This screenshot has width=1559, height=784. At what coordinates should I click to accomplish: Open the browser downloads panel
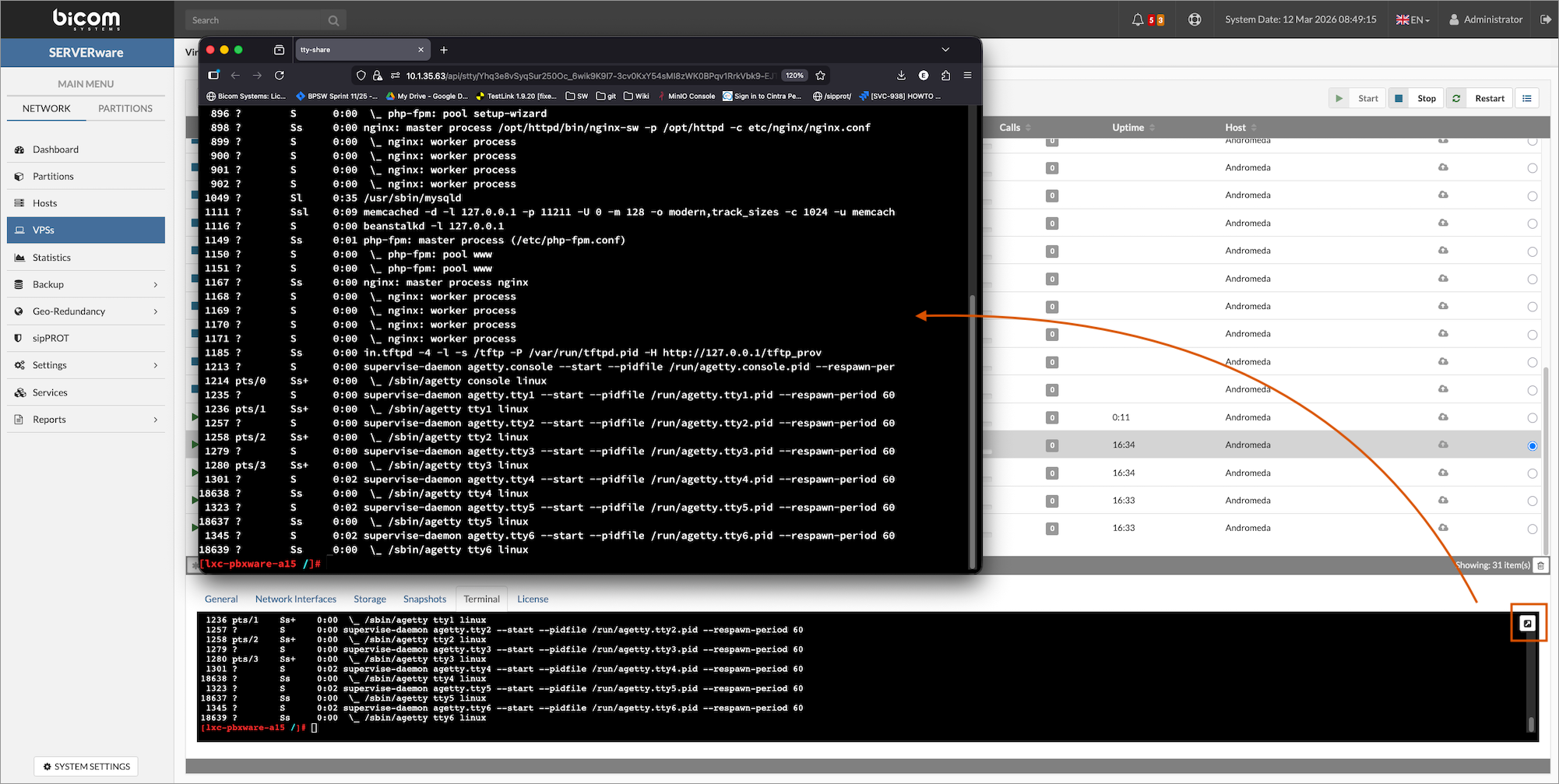[x=901, y=76]
